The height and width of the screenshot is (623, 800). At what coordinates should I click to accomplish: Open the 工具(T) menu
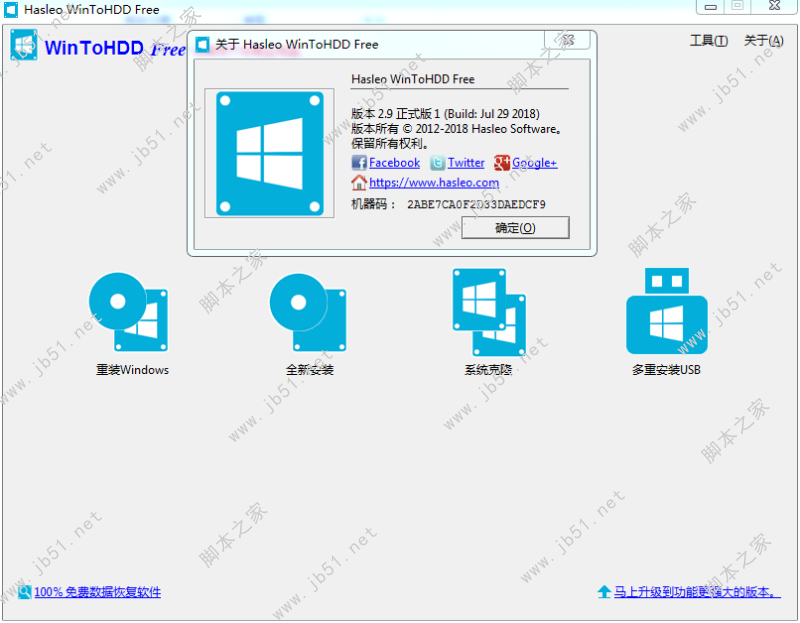pyautogui.click(x=709, y=41)
